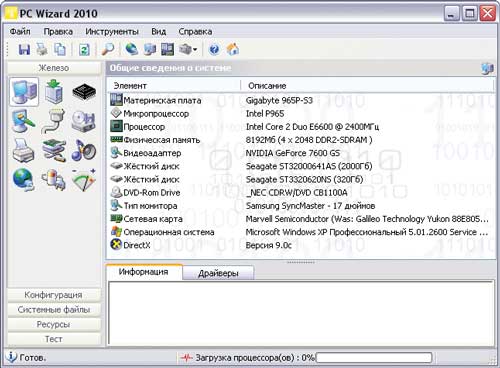500x368 pixels.
Task: Click the Описание column header
Action: [x=367, y=86]
